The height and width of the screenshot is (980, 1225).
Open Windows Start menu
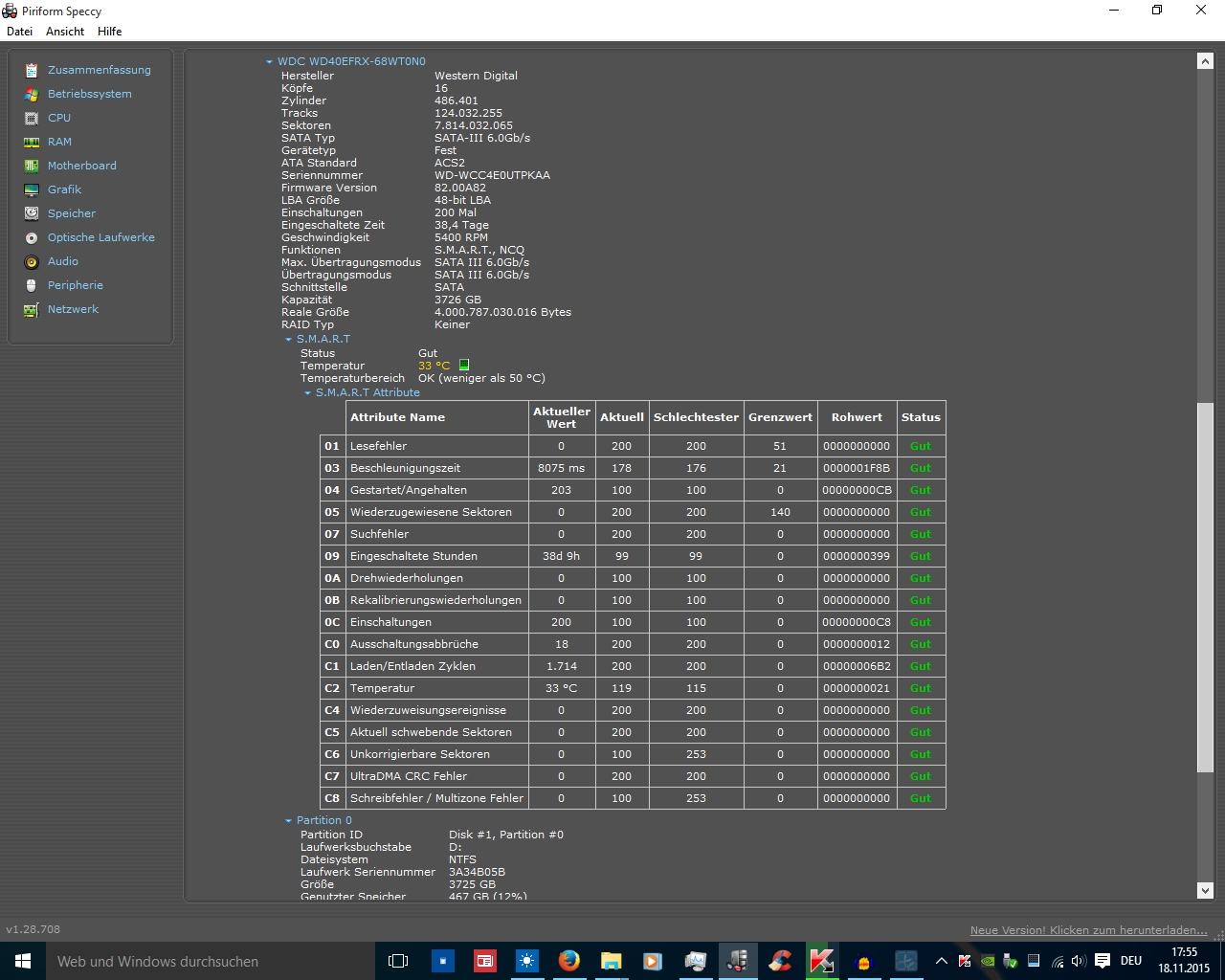click(23, 961)
